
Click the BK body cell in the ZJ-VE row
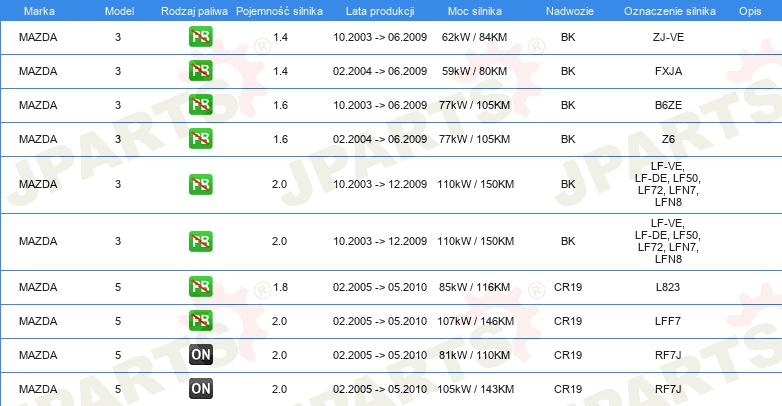568,37
